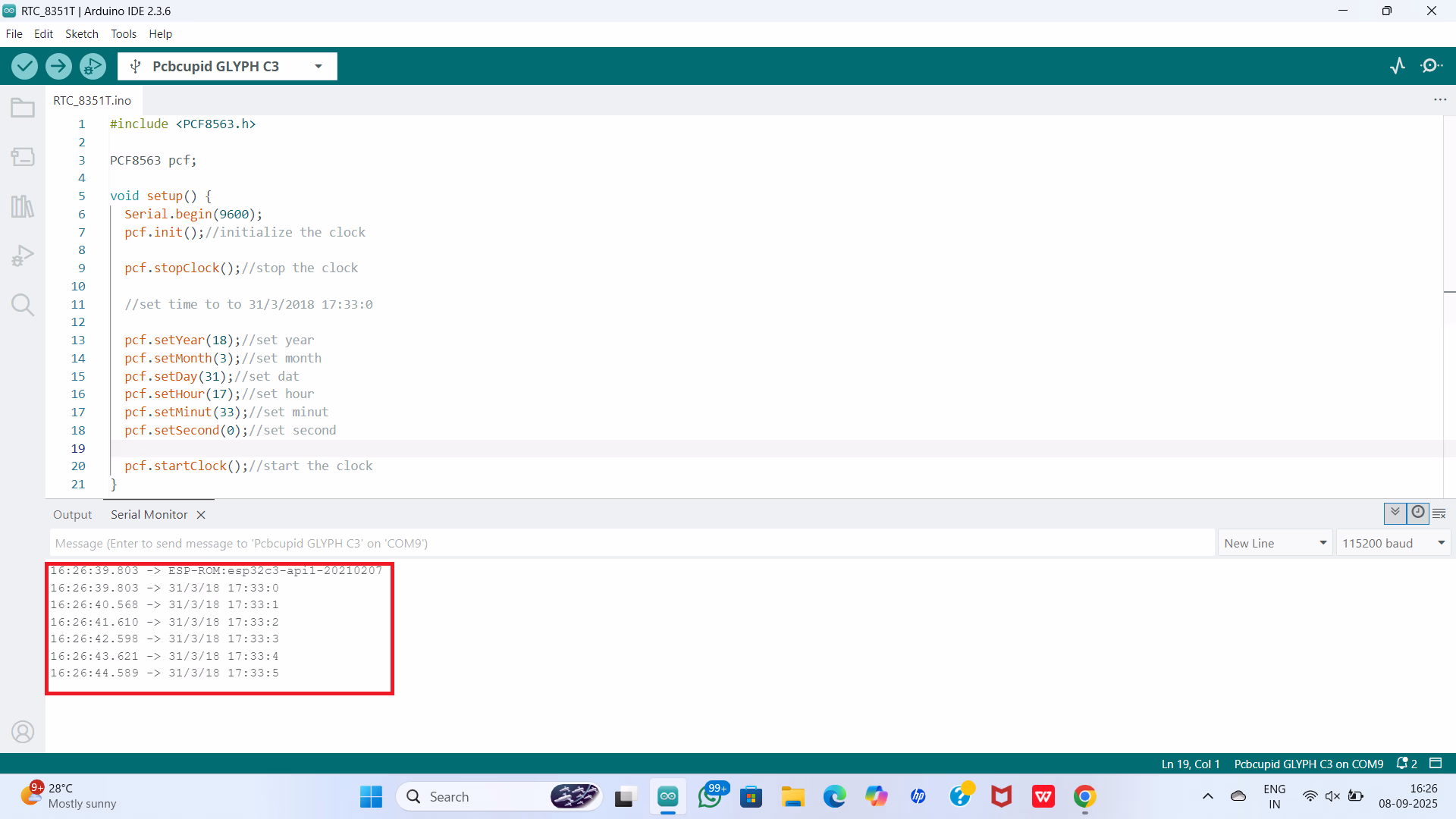Open the Chrome icon in taskbar
Image resolution: width=1456 pixels, height=819 pixels.
click(1084, 797)
